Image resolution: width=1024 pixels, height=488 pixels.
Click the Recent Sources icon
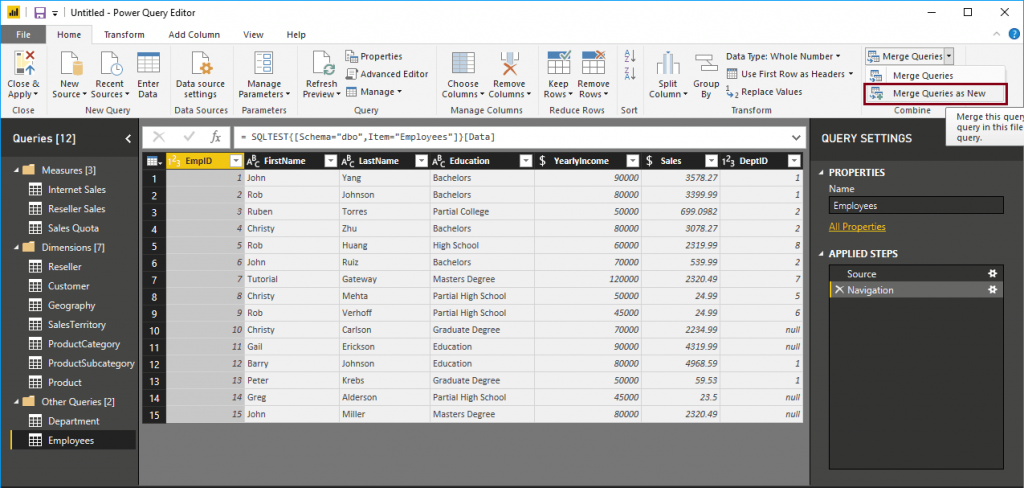click(x=110, y=64)
